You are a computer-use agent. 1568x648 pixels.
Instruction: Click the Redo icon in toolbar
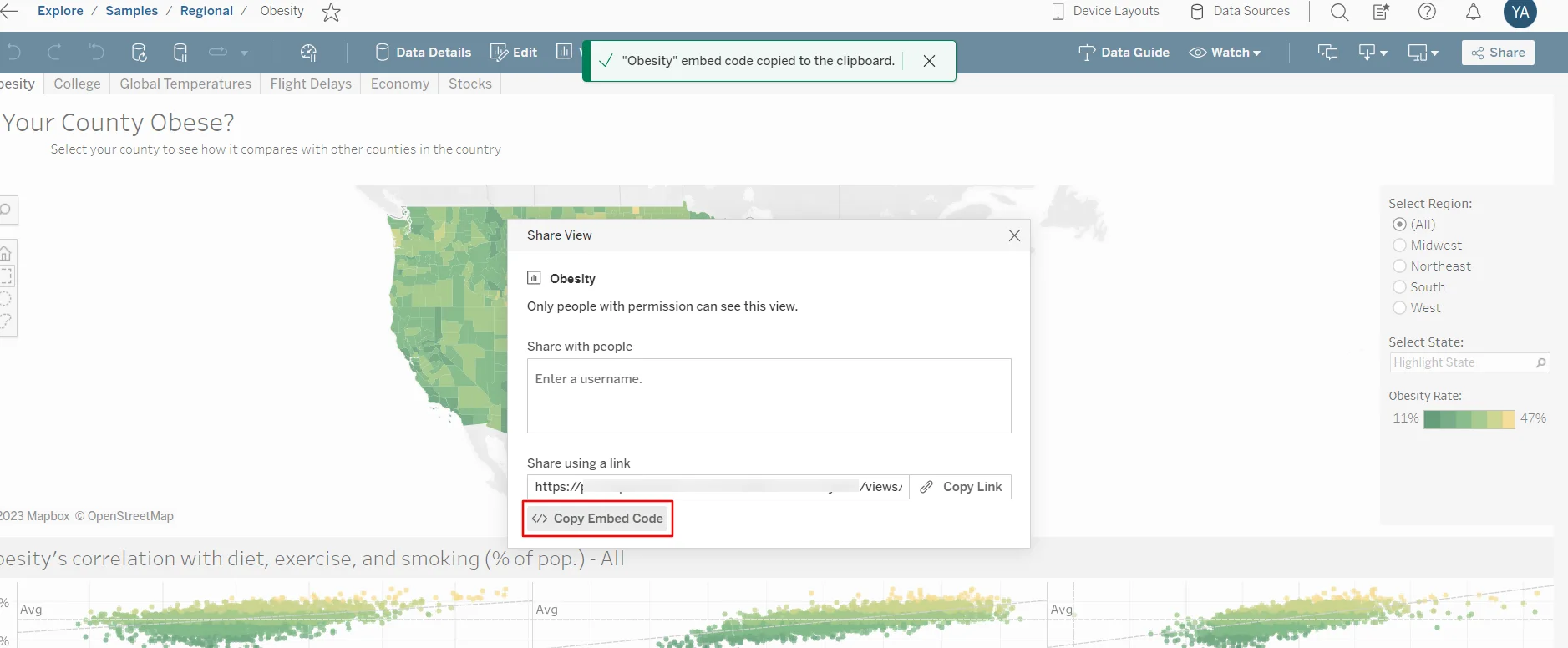point(54,53)
